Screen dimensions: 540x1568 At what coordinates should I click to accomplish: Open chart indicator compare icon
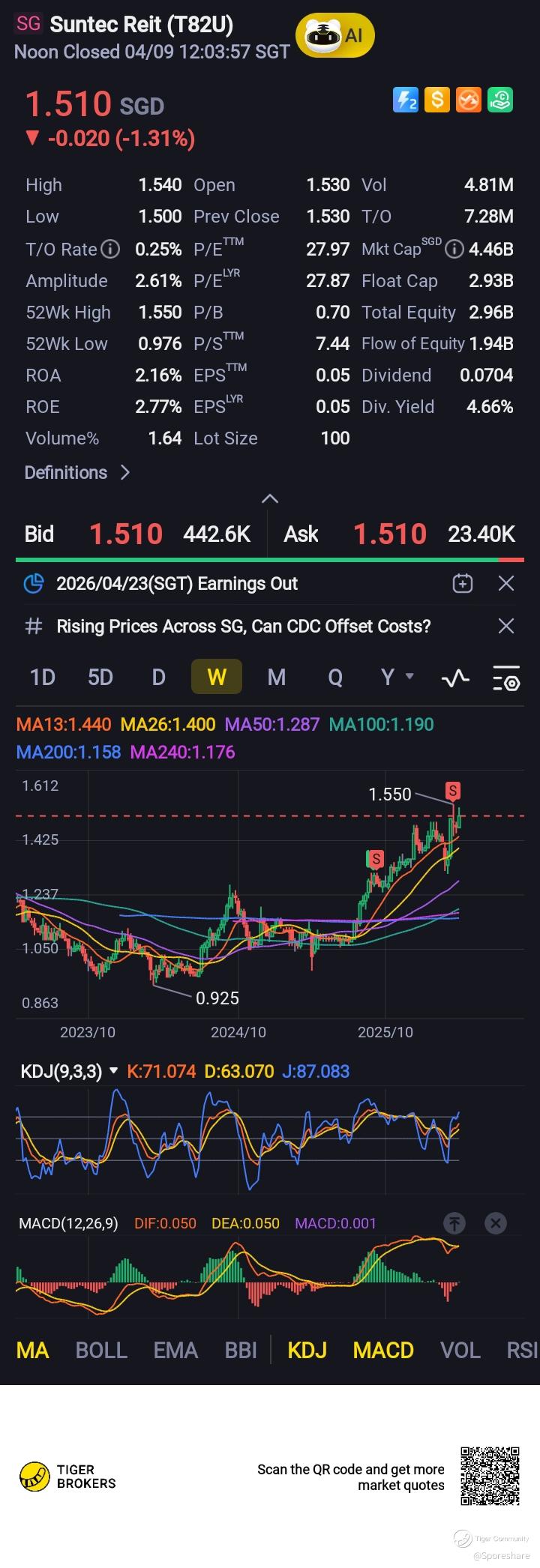tap(455, 678)
